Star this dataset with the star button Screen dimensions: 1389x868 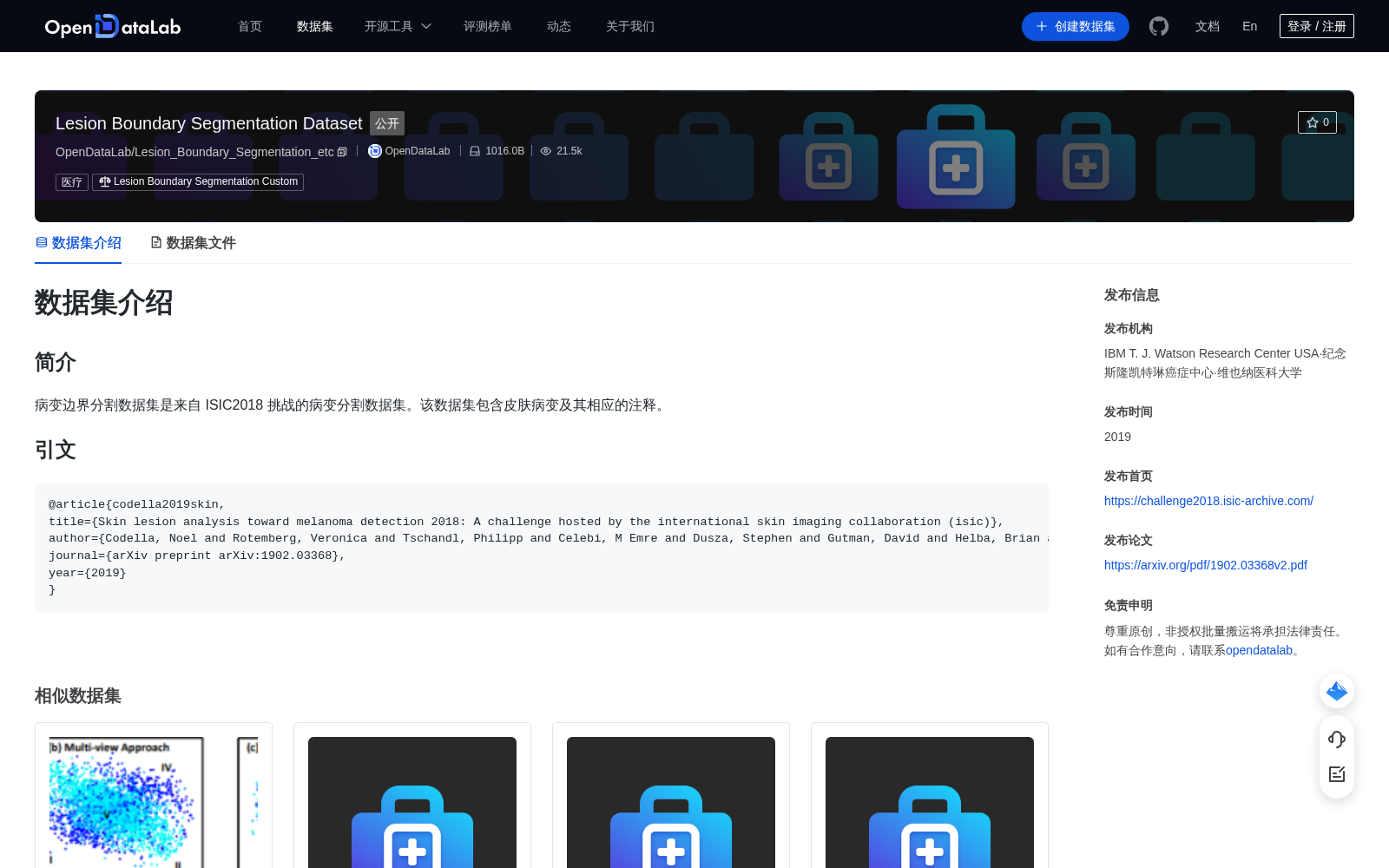1317,122
